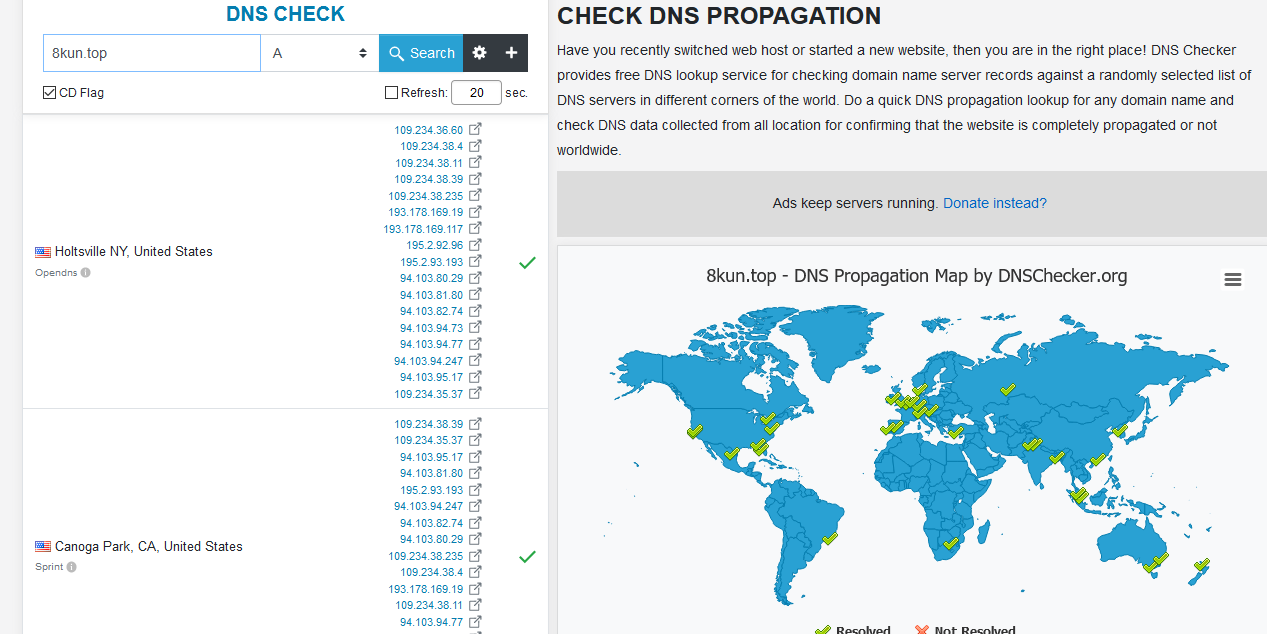The image size is (1267, 634).
Task: Click the green check mark for Holtsville NY
Action: click(x=527, y=262)
